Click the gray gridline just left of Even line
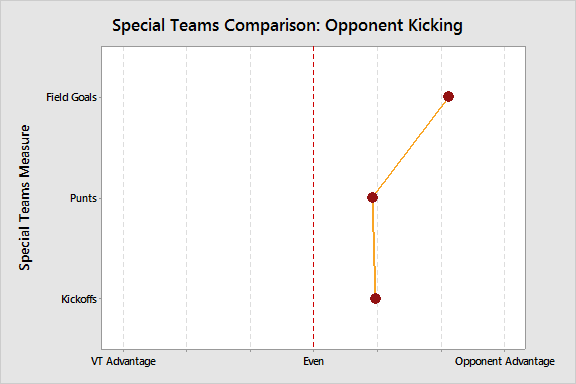 251,198
